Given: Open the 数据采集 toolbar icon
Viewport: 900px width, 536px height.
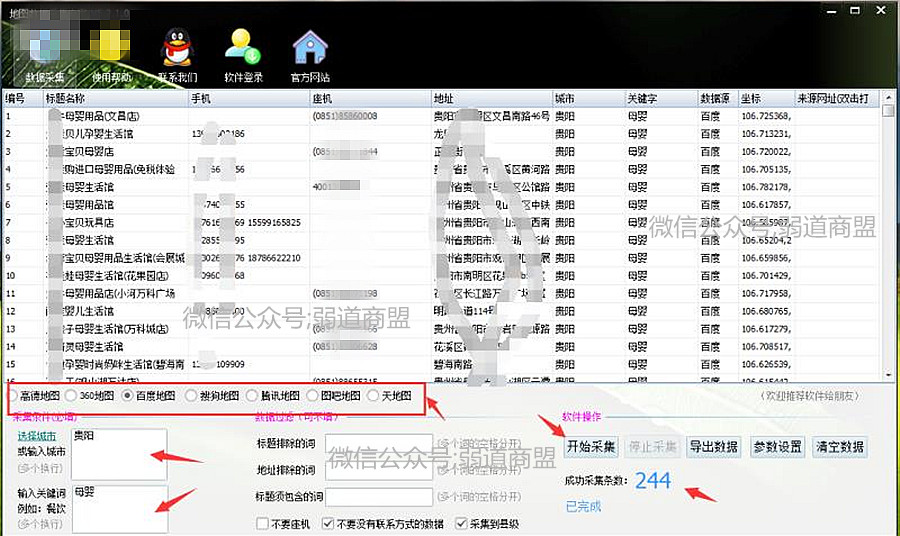Looking at the screenshot, I should pyautogui.click(x=45, y=55).
